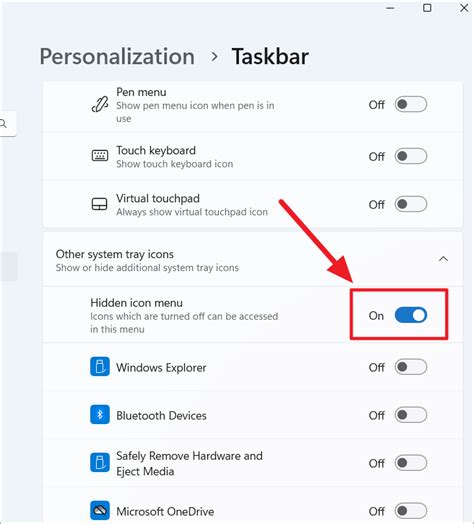Click the Touch keyboard icon

tap(100, 155)
